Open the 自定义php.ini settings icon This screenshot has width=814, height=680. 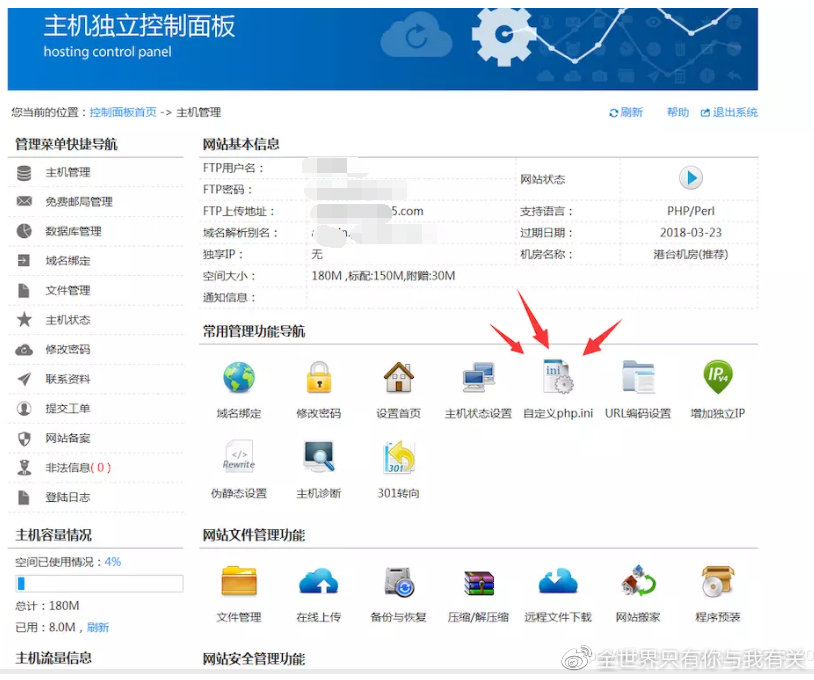click(x=557, y=378)
